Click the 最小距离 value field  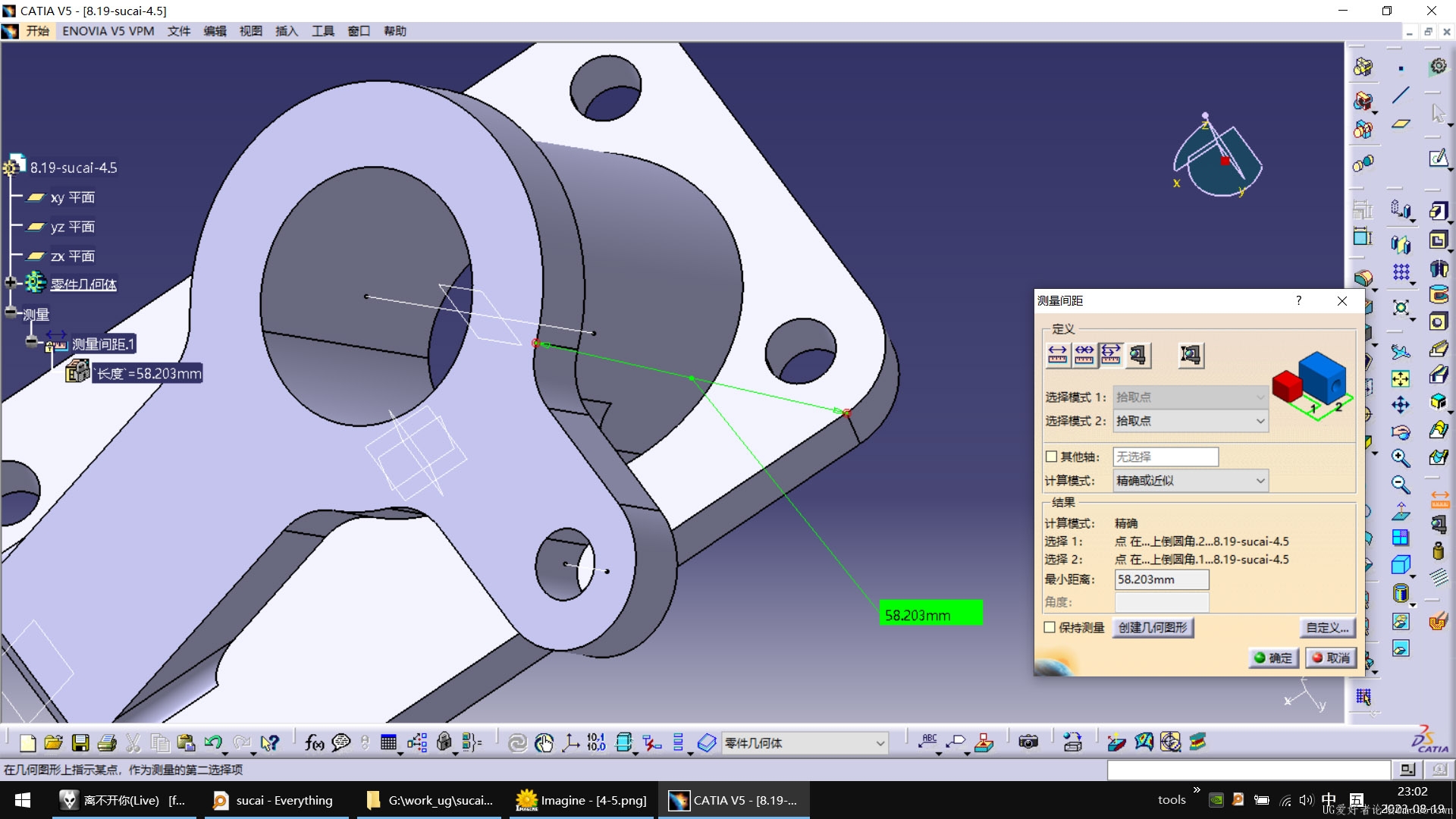point(1162,579)
